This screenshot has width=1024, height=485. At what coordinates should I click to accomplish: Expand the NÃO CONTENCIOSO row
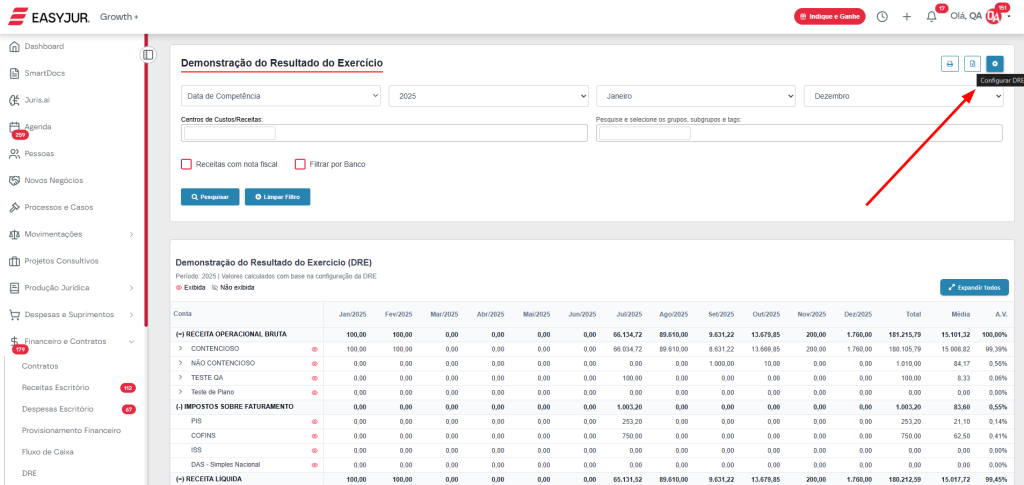[x=181, y=363]
